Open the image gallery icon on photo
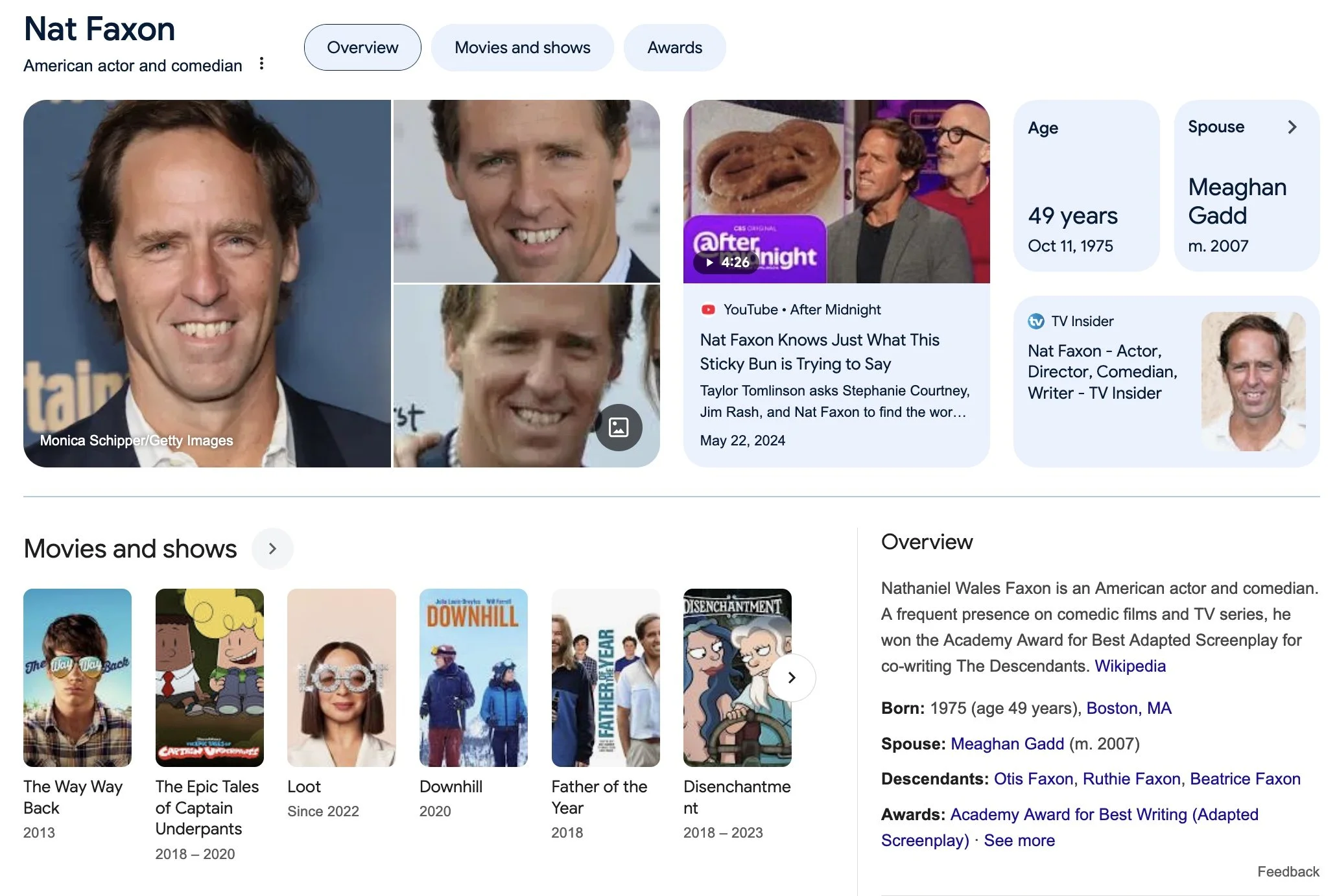This screenshot has width=1337, height=896. point(619,427)
